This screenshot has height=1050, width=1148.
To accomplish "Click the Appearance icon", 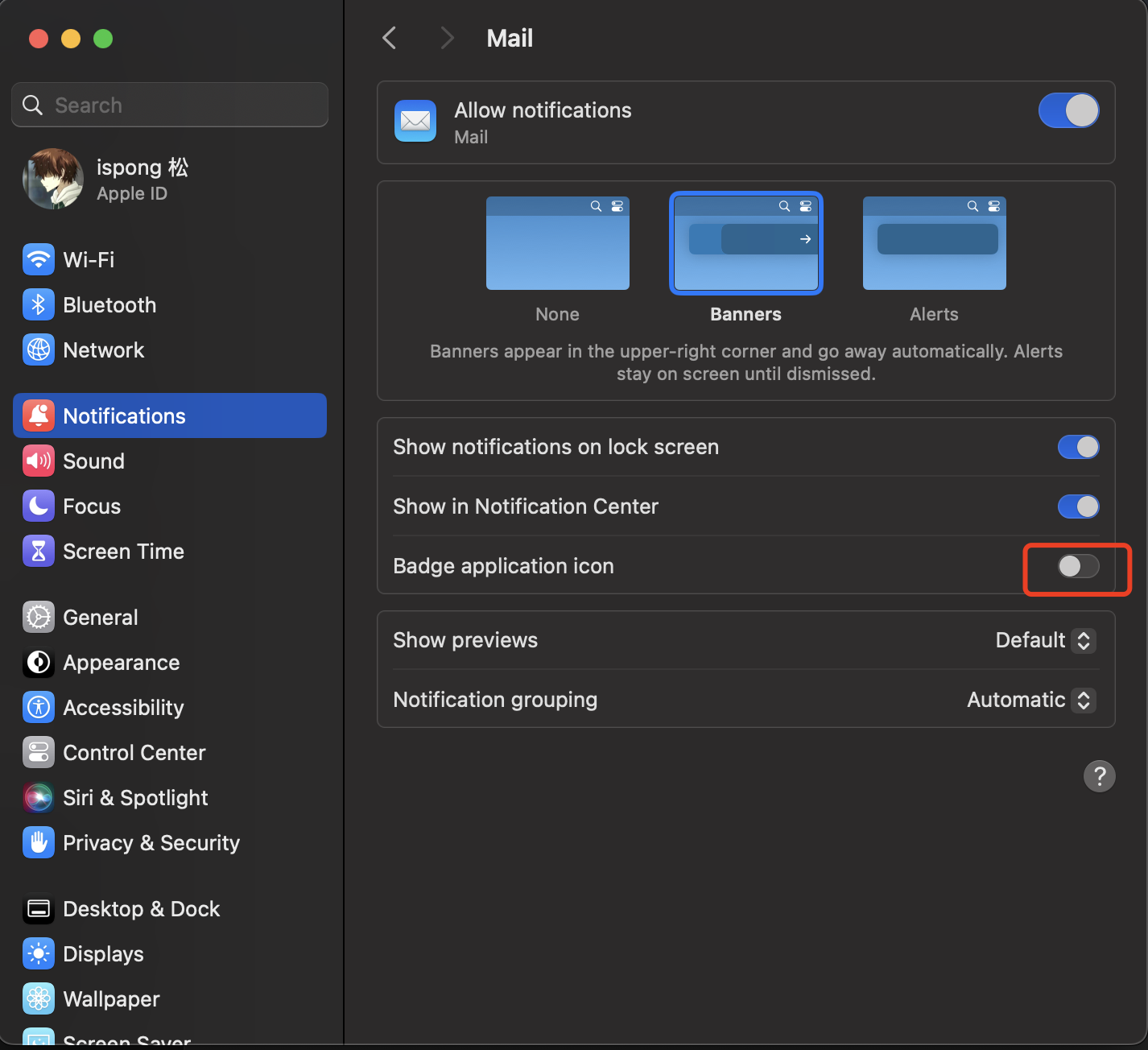I will (39, 662).
